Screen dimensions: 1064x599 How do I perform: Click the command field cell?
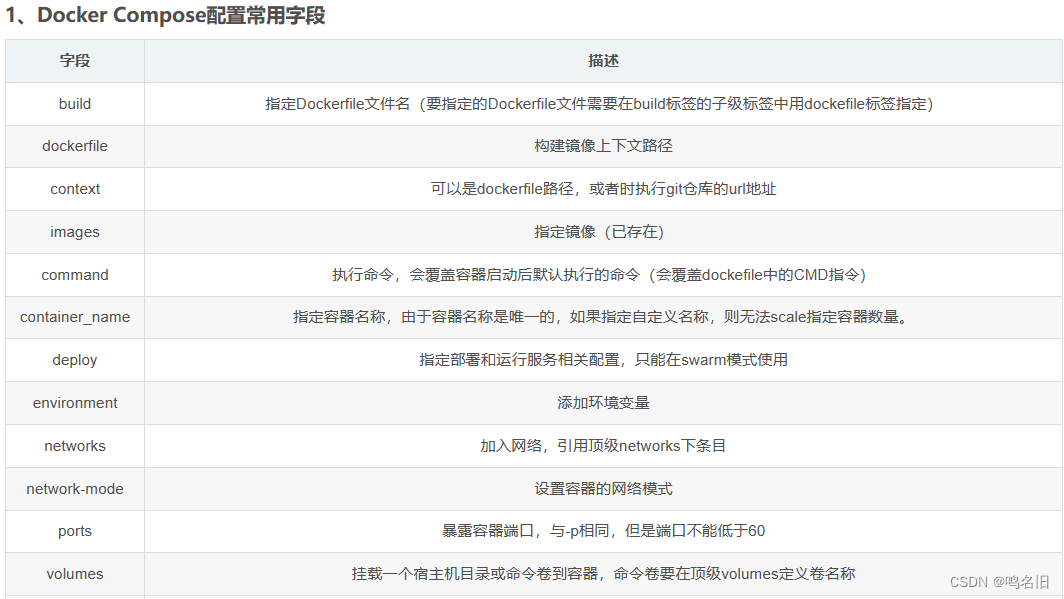tap(74, 274)
